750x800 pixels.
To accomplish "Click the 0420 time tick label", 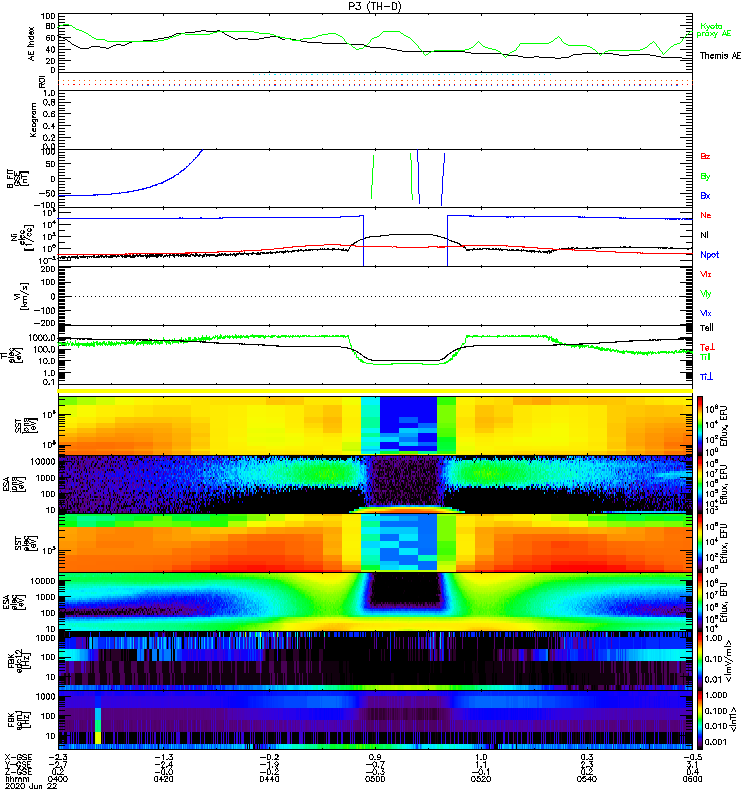I will coord(163,779).
